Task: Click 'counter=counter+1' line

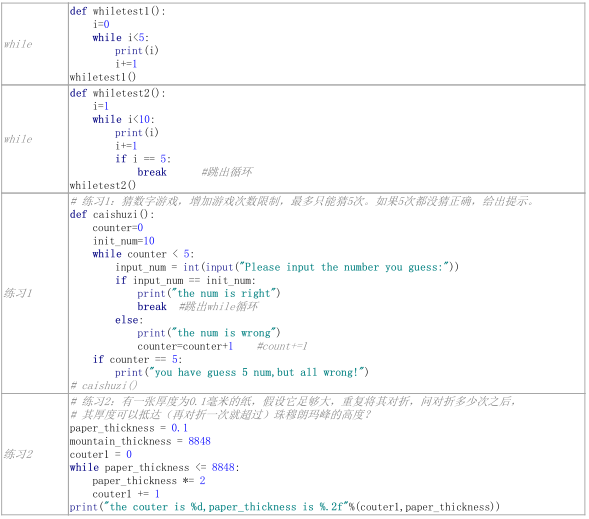Action: 185,347
